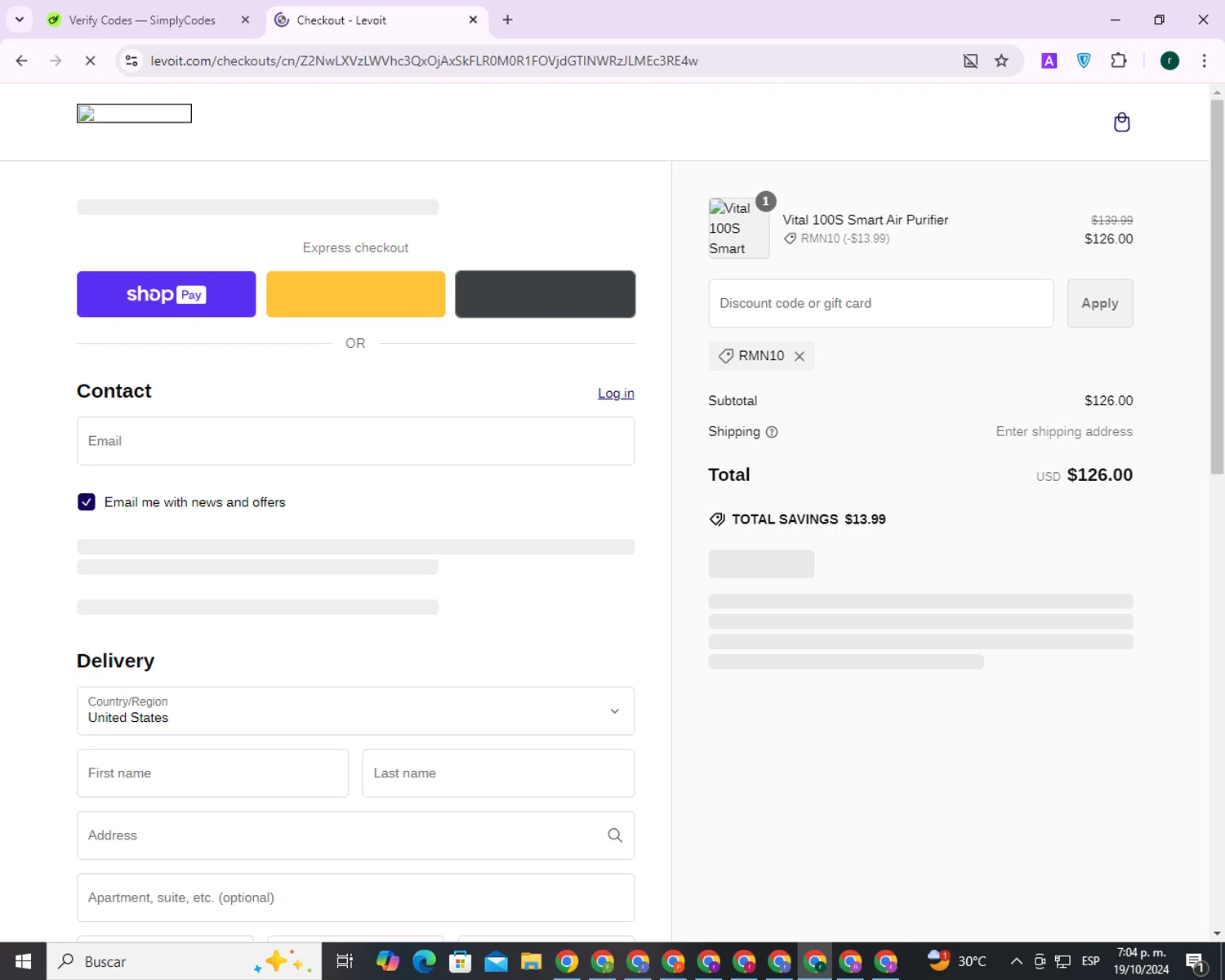This screenshot has width=1225, height=980.
Task: Click the Apartment, suite, etc. field
Action: click(355, 898)
